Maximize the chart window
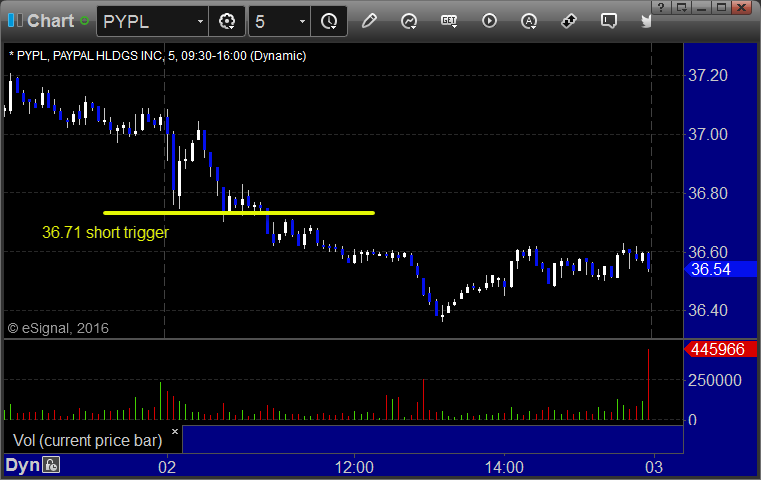The height and width of the screenshot is (480, 761). click(722, 7)
